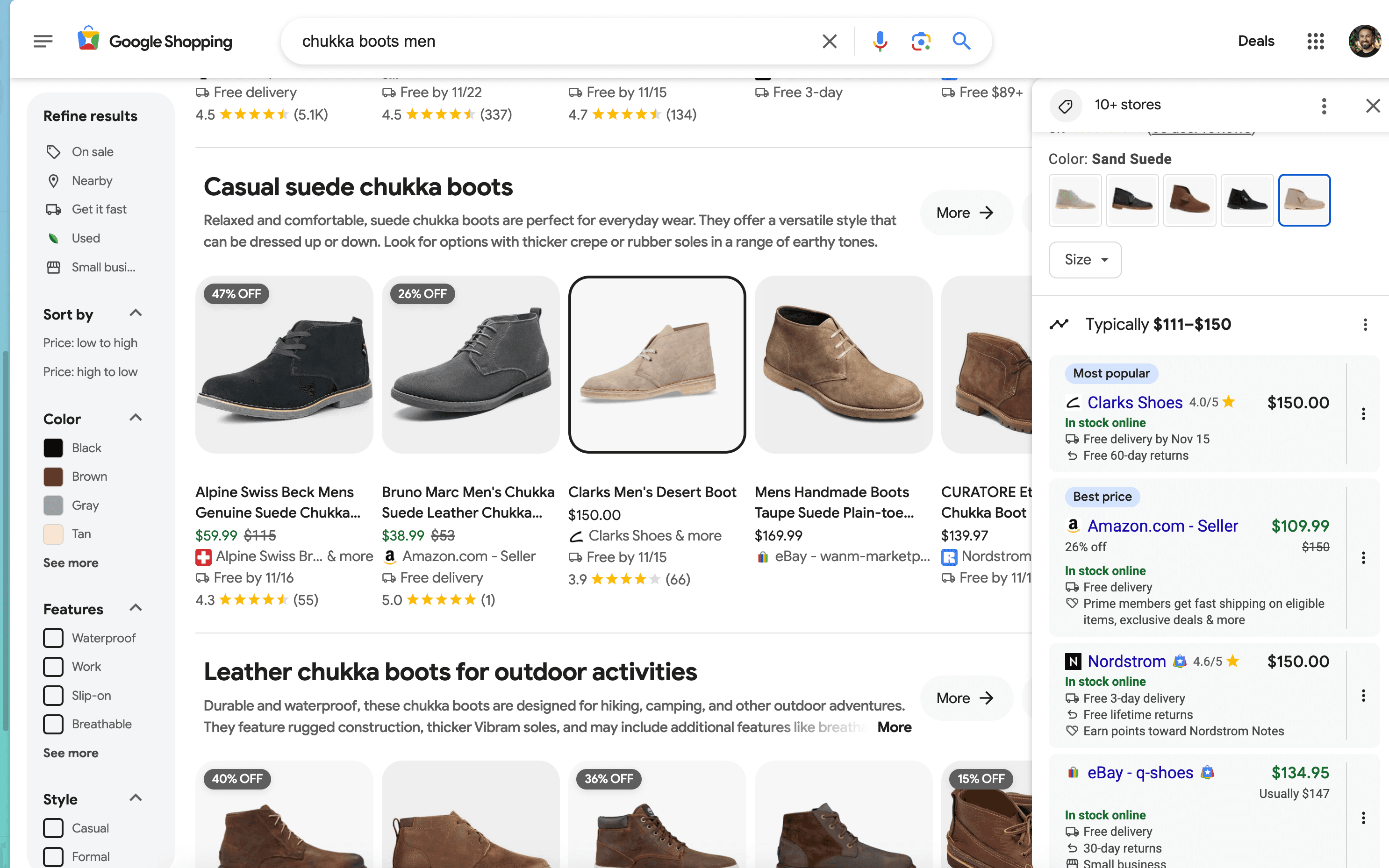Image resolution: width=1389 pixels, height=868 pixels.
Task: Click the Google apps grid icon
Action: [x=1315, y=40]
